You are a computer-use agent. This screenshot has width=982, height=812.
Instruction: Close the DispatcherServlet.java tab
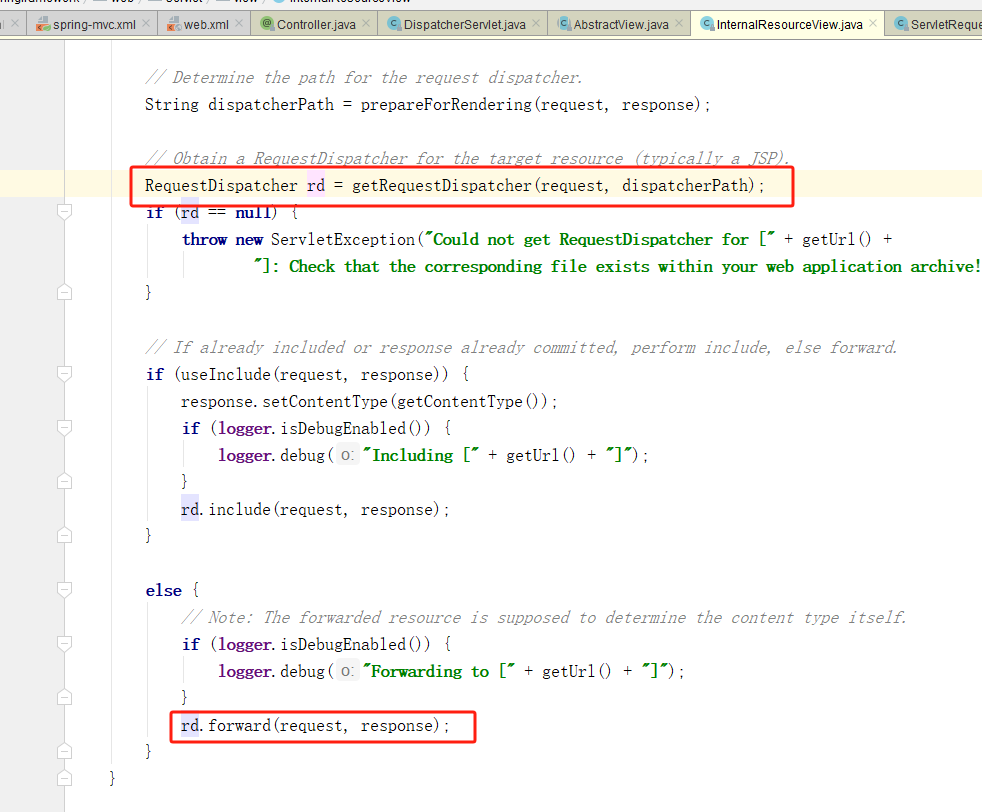[x=536, y=23]
